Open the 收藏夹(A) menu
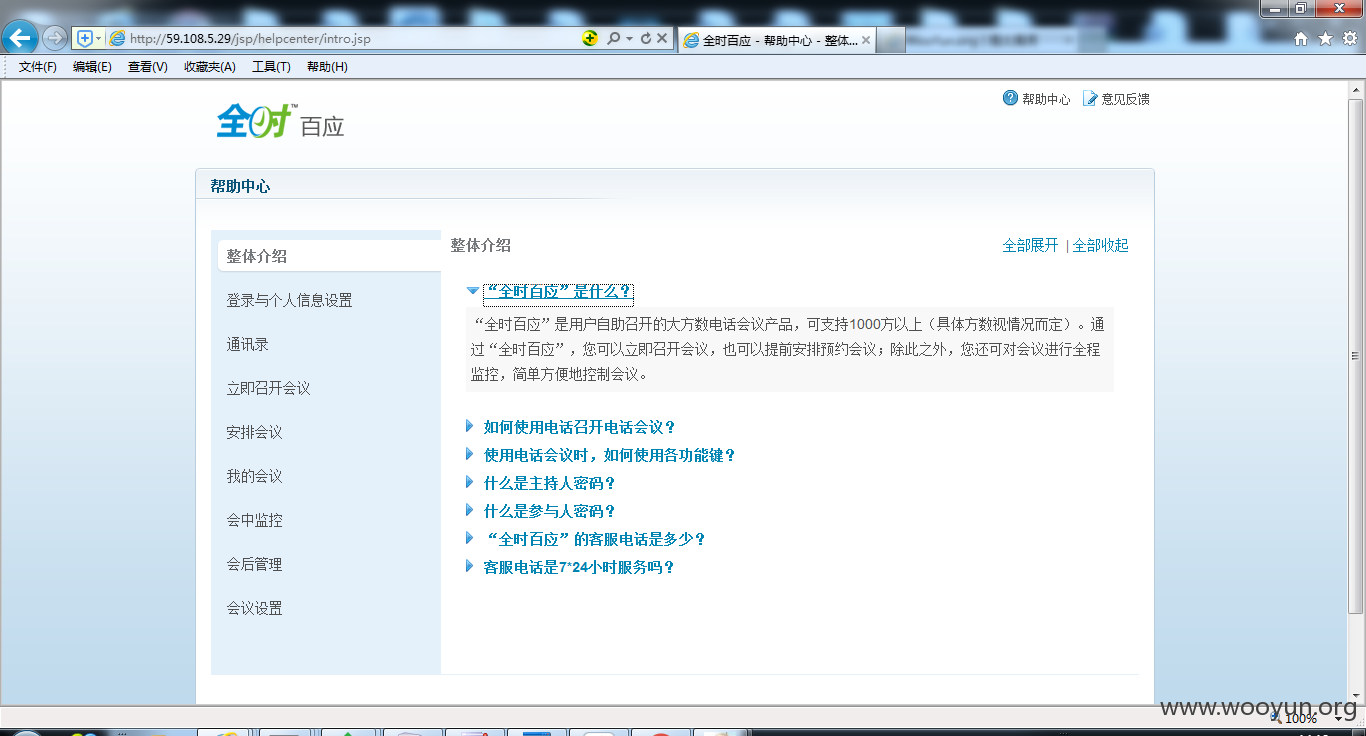The height and width of the screenshot is (736, 1366). [210, 67]
